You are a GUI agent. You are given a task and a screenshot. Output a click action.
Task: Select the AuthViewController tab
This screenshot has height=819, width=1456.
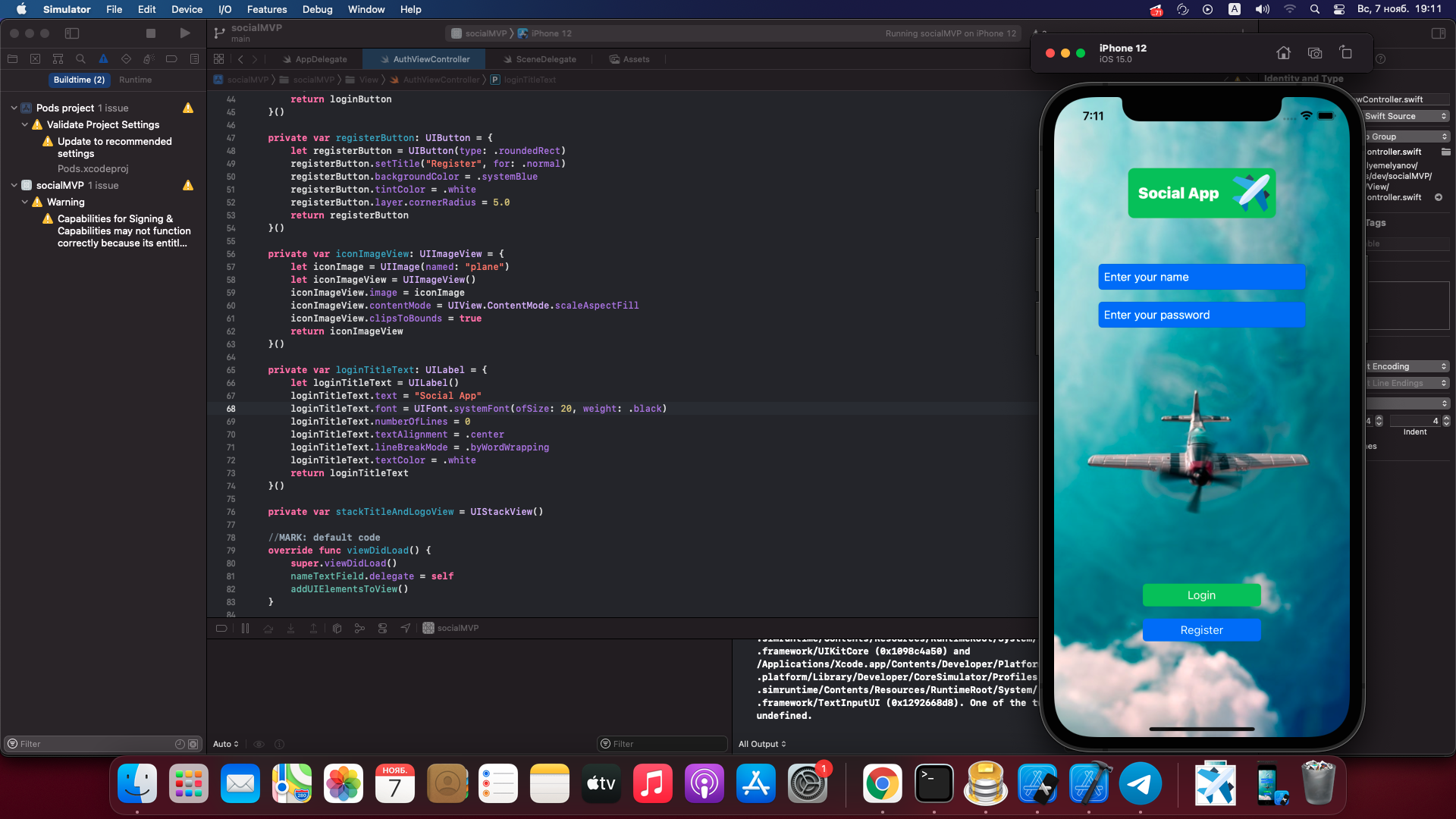click(x=425, y=59)
